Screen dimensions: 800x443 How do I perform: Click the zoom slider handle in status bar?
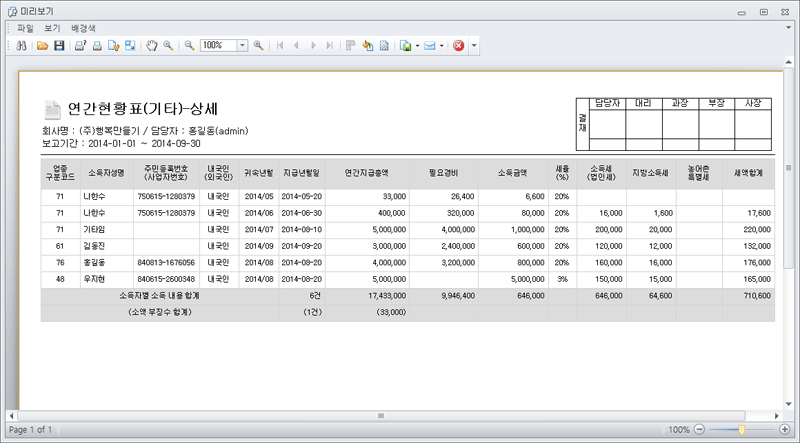click(741, 429)
